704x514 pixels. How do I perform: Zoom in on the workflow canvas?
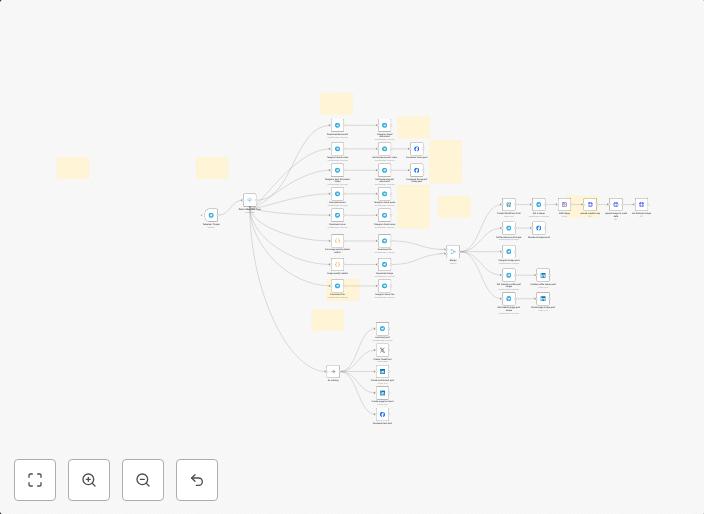click(89, 480)
